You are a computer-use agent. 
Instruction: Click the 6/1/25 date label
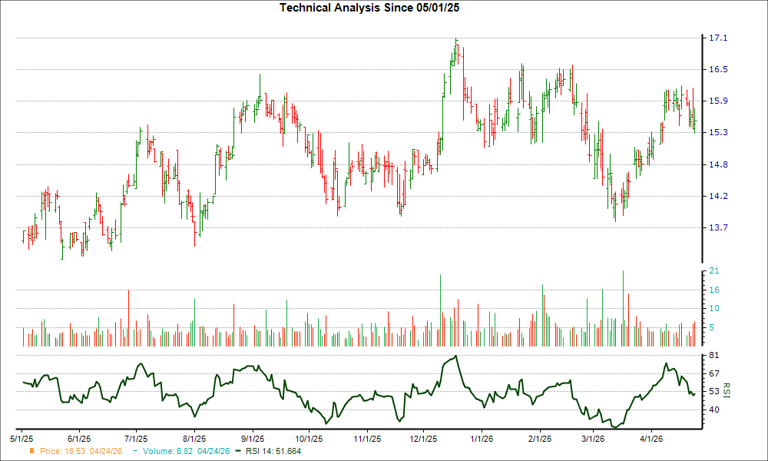[x=79, y=438]
